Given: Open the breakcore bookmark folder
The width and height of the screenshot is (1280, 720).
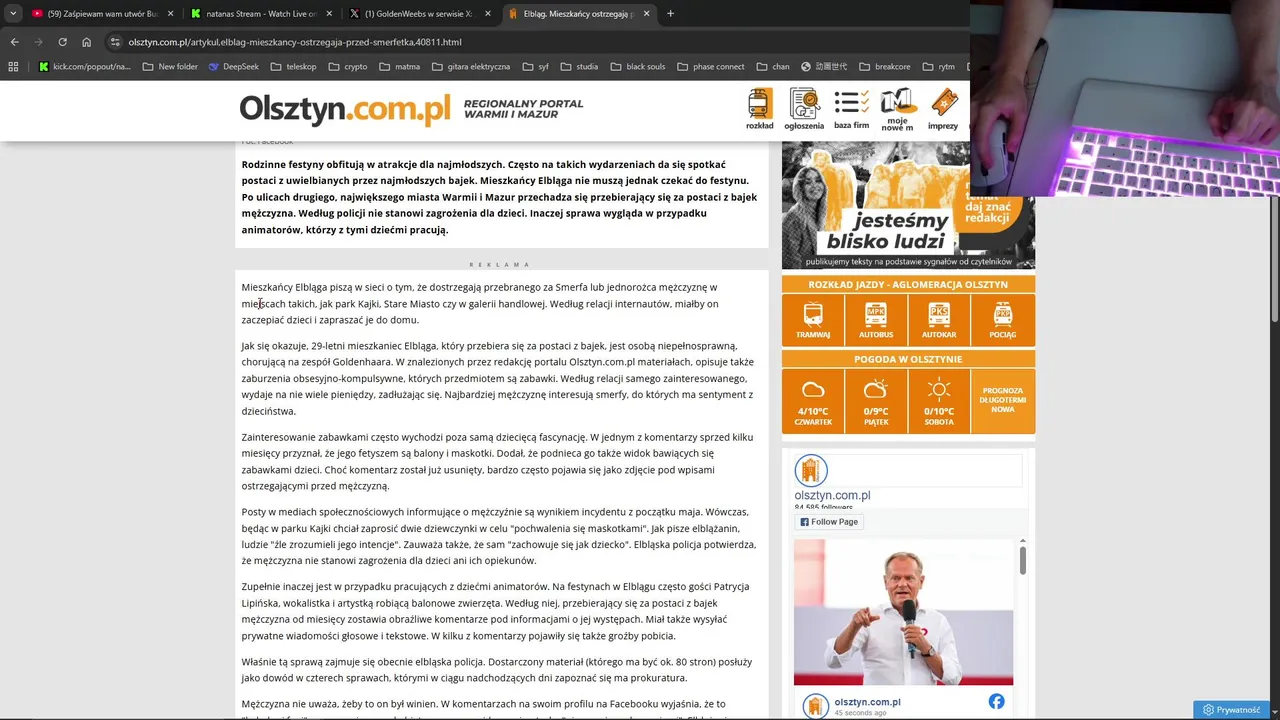Looking at the screenshot, I should click(885, 67).
